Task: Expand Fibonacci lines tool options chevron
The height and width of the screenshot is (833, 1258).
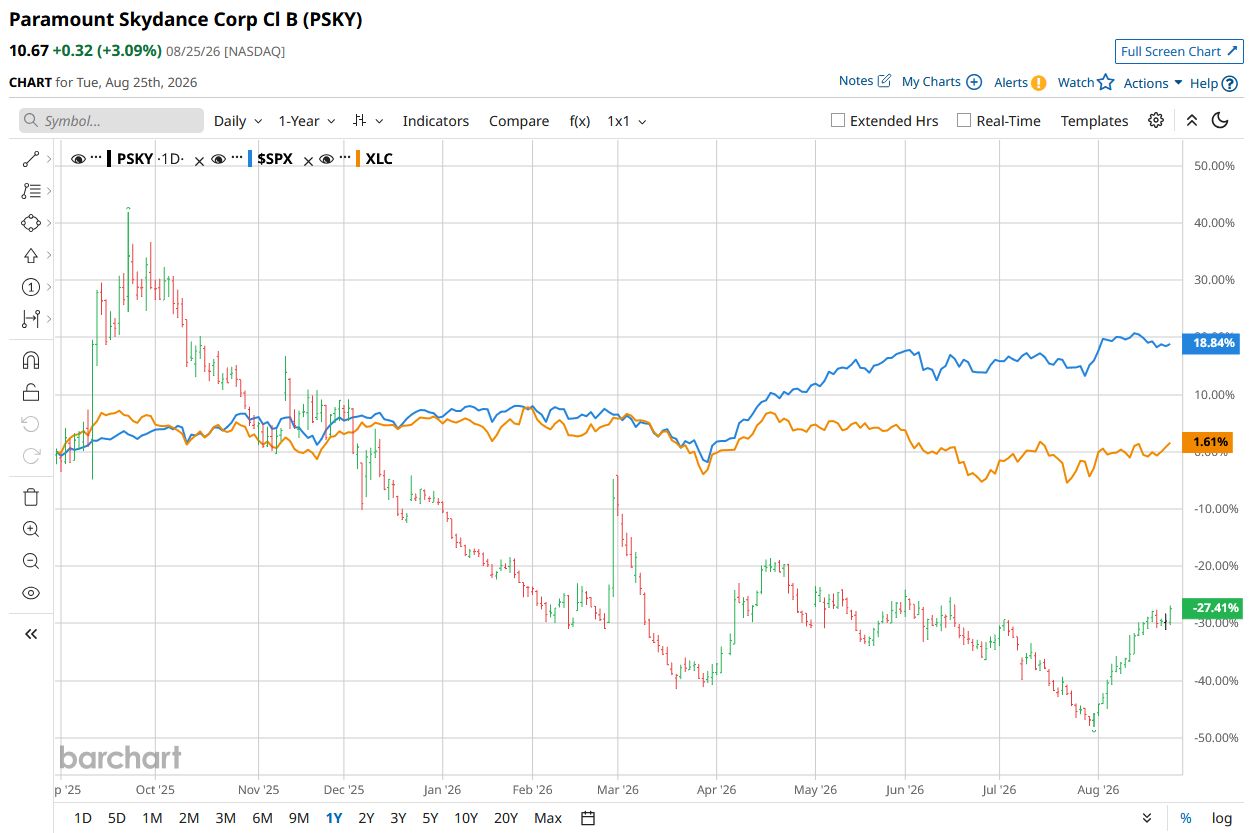Action: coord(50,191)
